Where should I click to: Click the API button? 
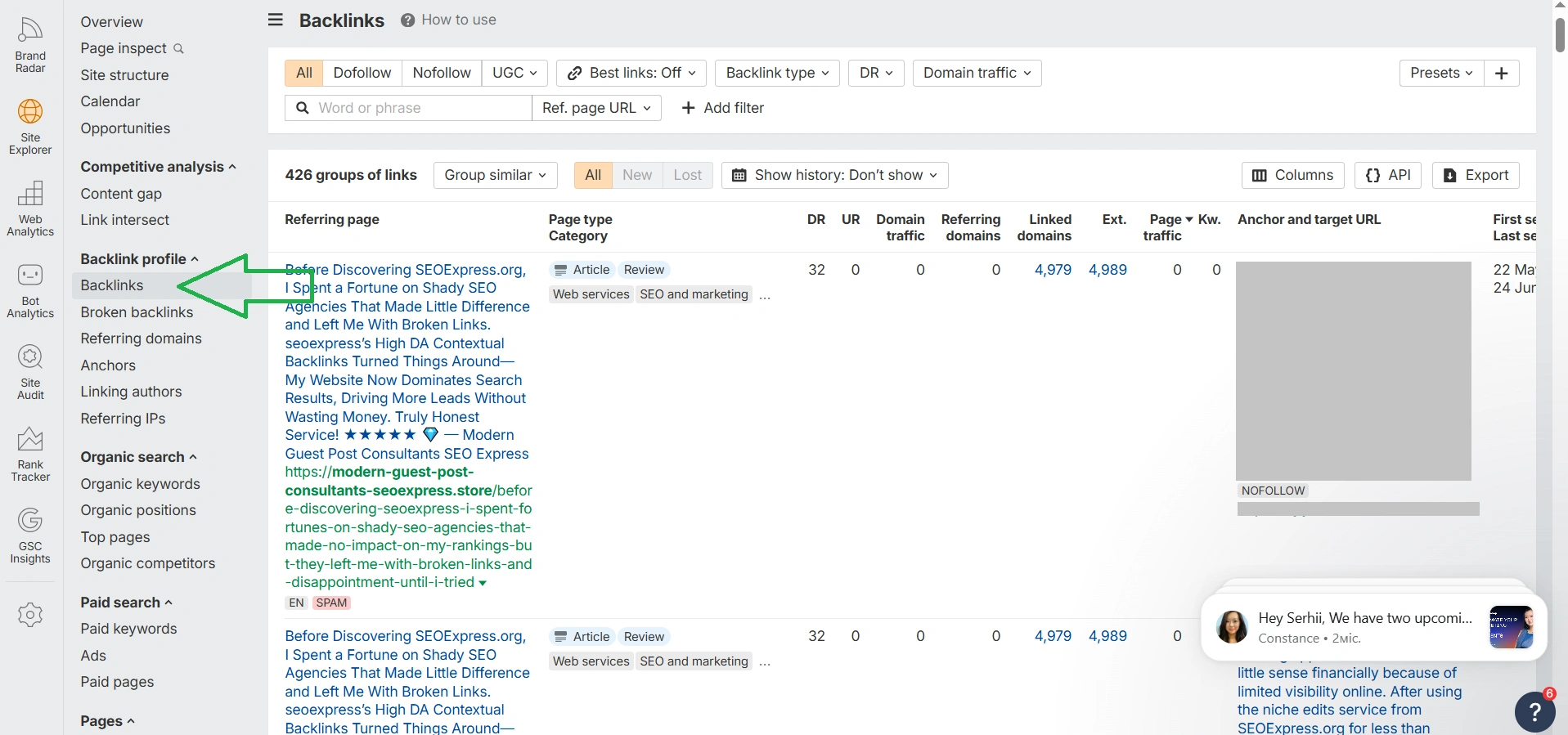pyautogui.click(x=1388, y=175)
